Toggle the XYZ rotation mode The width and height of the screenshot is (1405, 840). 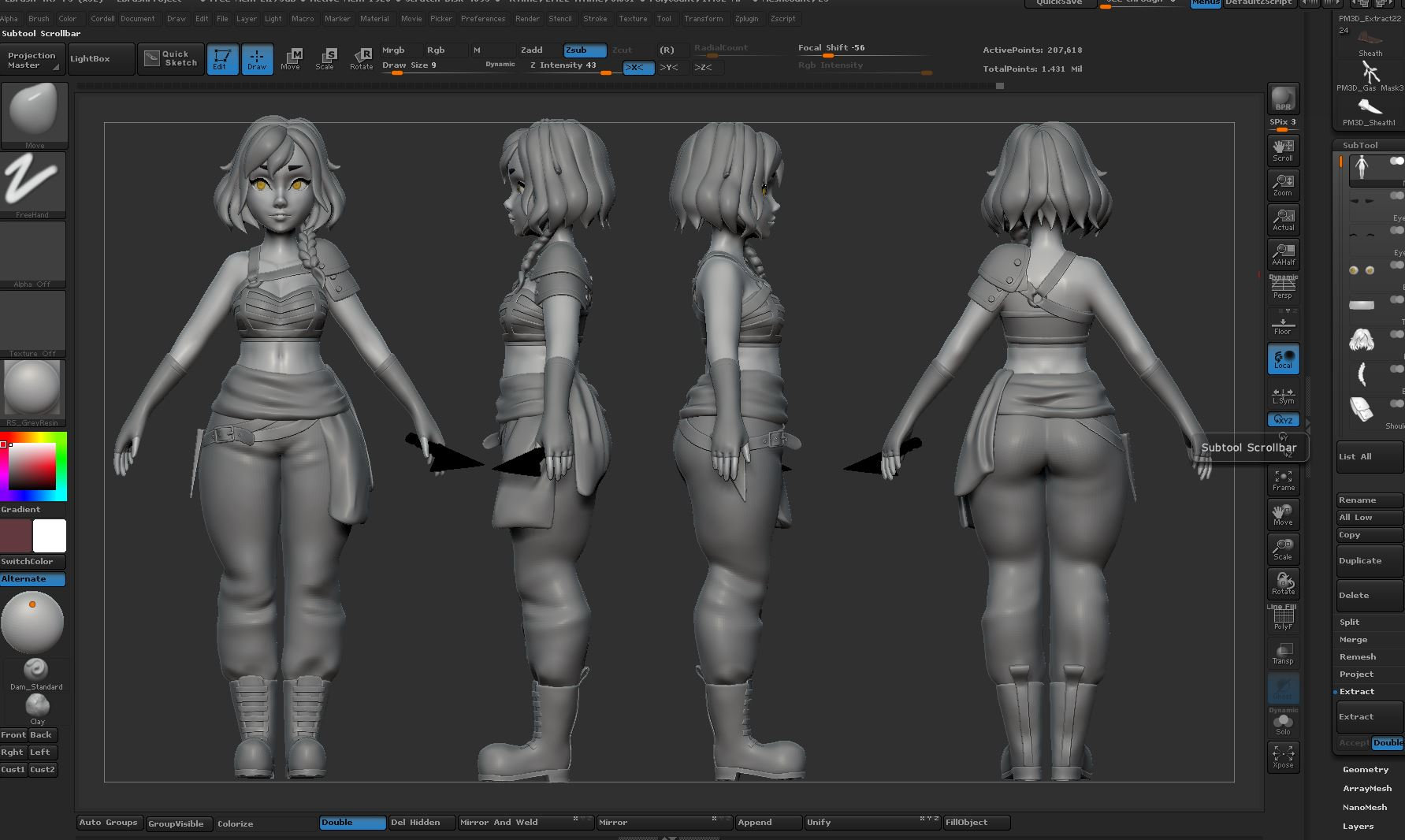point(1283,419)
